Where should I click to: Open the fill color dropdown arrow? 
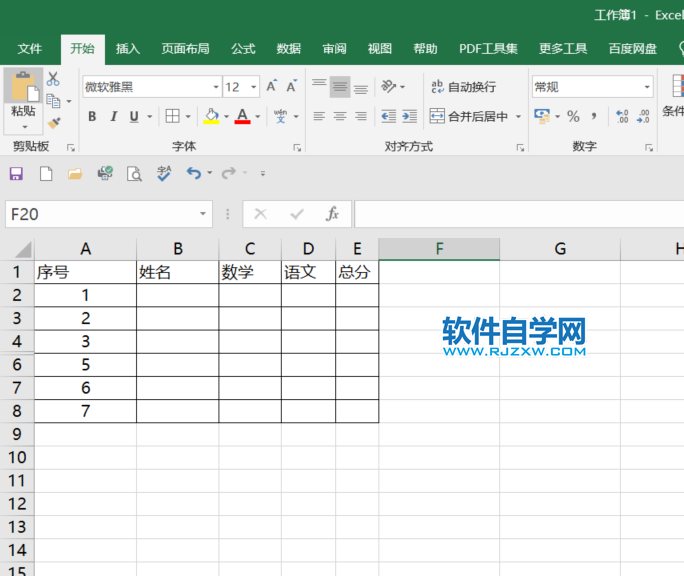pos(226,117)
